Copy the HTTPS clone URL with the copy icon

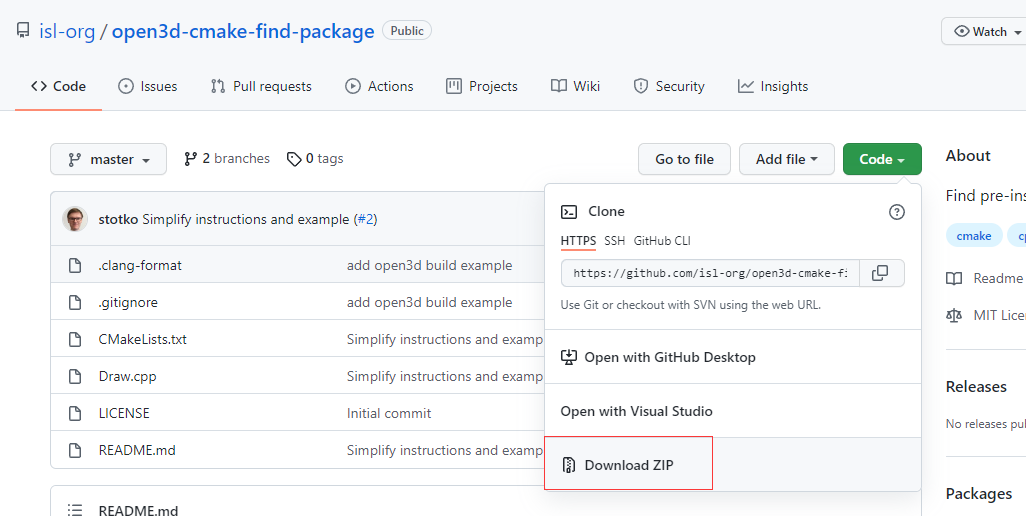(880, 273)
